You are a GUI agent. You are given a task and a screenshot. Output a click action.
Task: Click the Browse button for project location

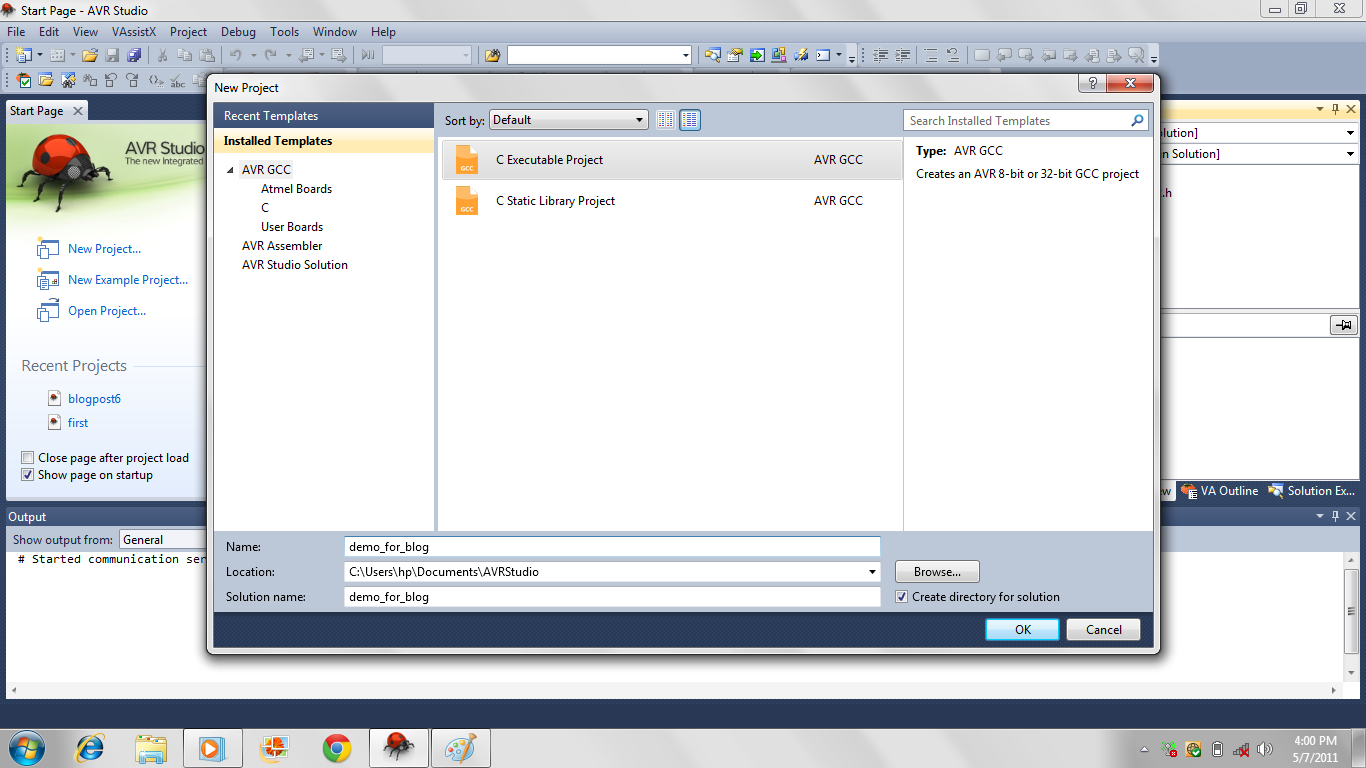[936, 571]
